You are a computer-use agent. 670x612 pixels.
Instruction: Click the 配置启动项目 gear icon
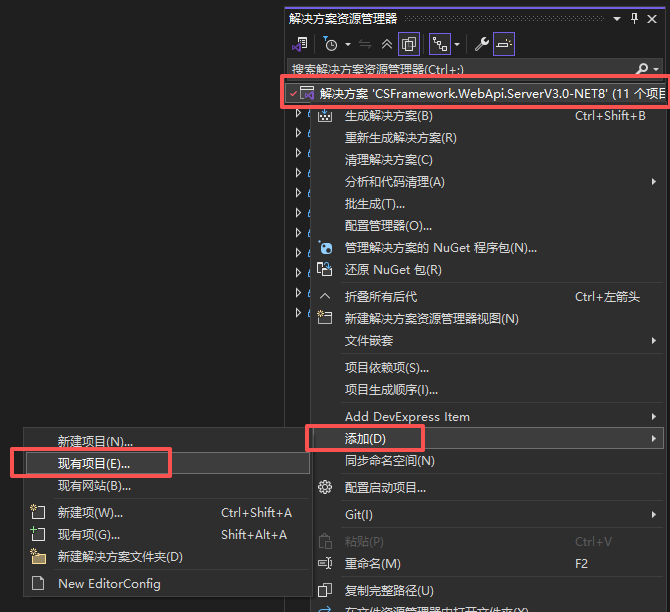pos(325,487)
